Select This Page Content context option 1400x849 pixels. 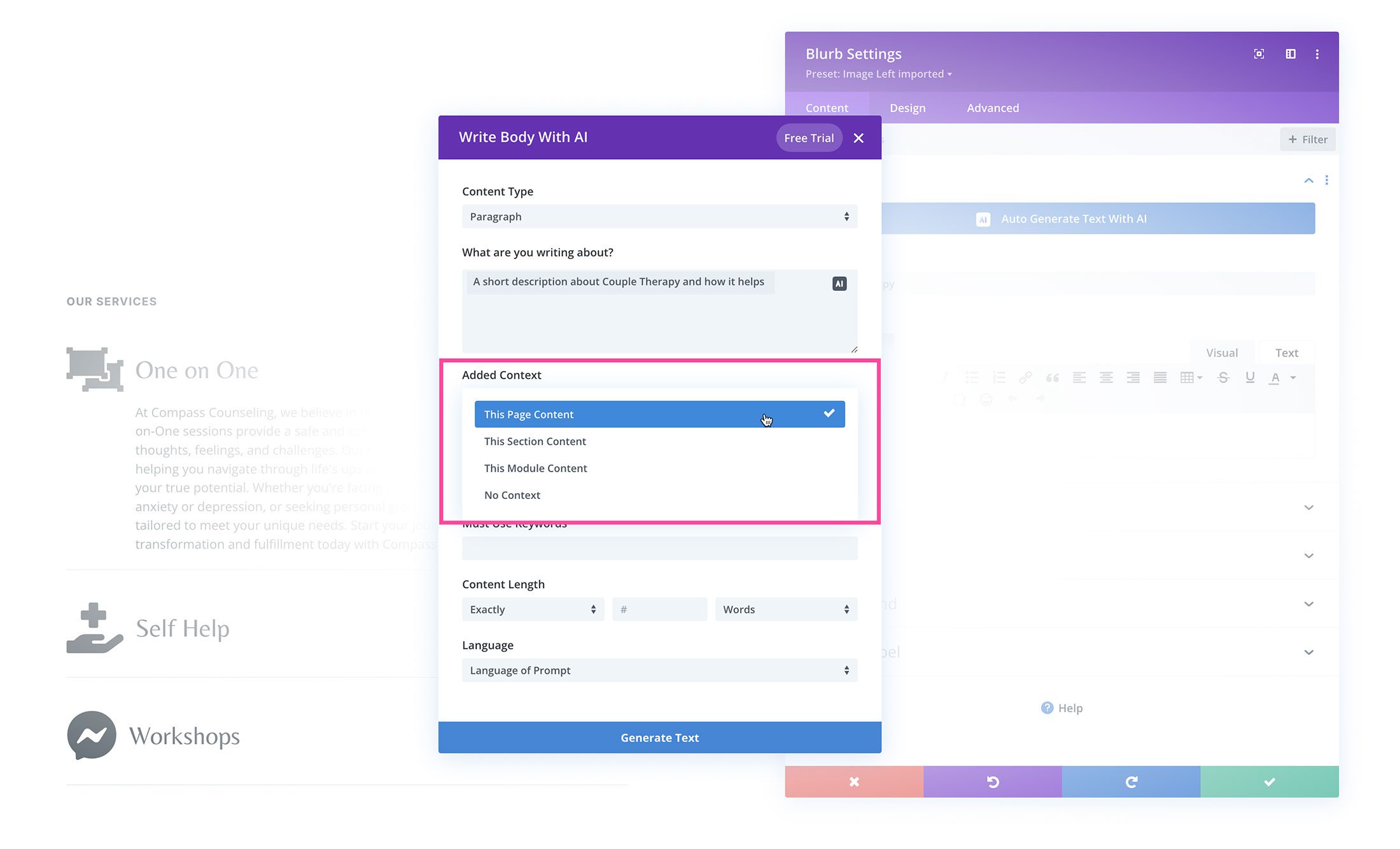click(659, 414)
